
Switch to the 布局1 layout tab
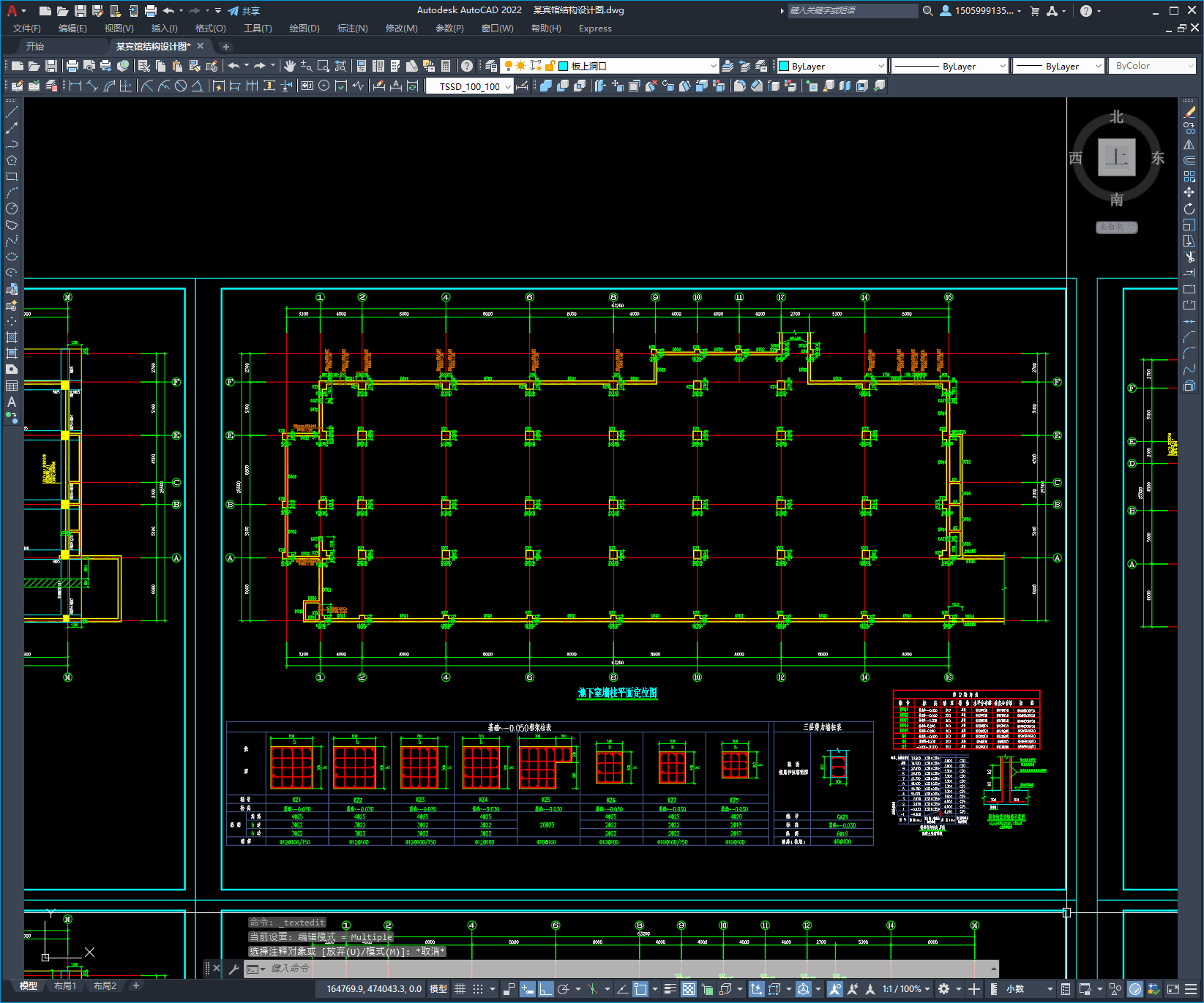65,986
